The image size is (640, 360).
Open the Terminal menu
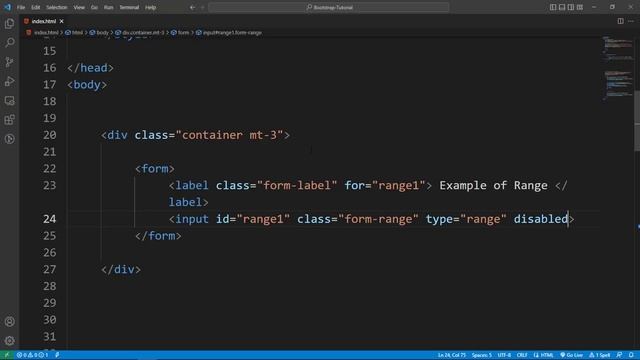point(129,7)
